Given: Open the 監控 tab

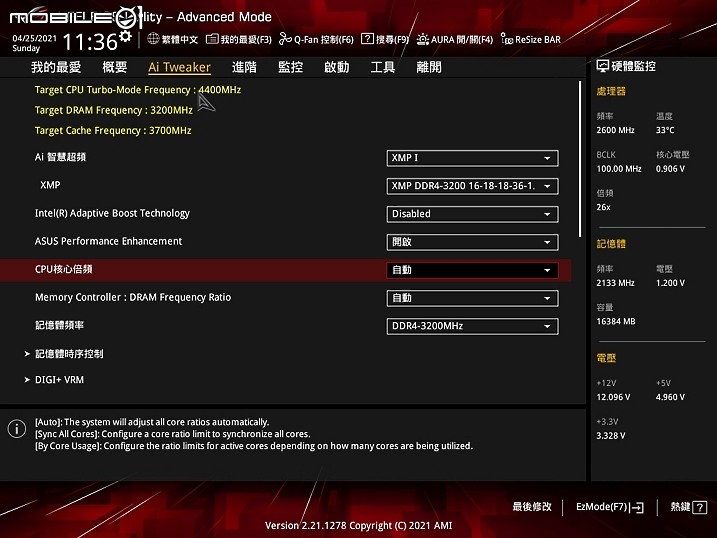Looking at the screenshot, I should click(290, 67).
